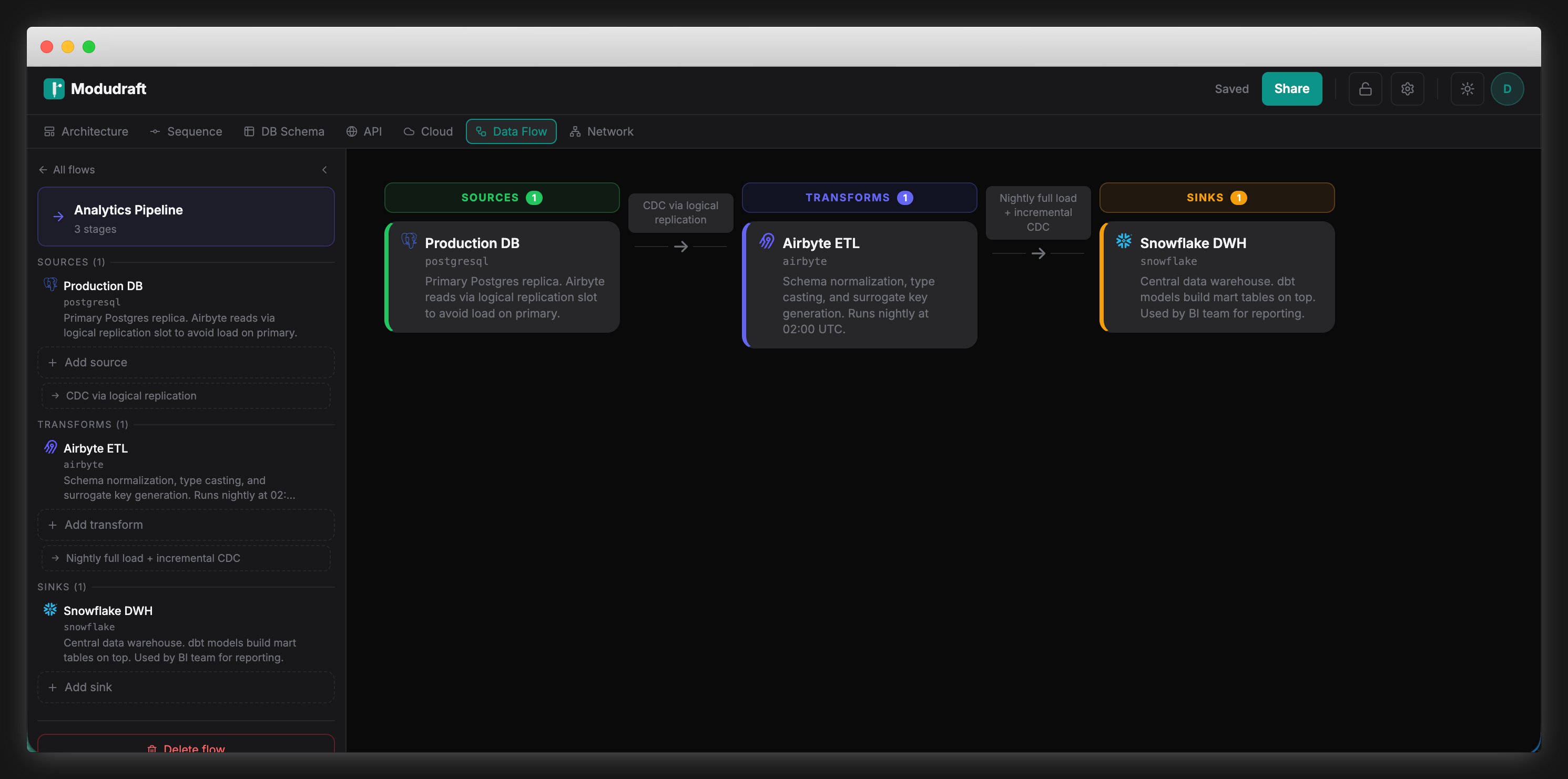Click the SINKS count badge
This screenshot has width=1568, height=779.
pyautogui.click(x=1238, y=198)
